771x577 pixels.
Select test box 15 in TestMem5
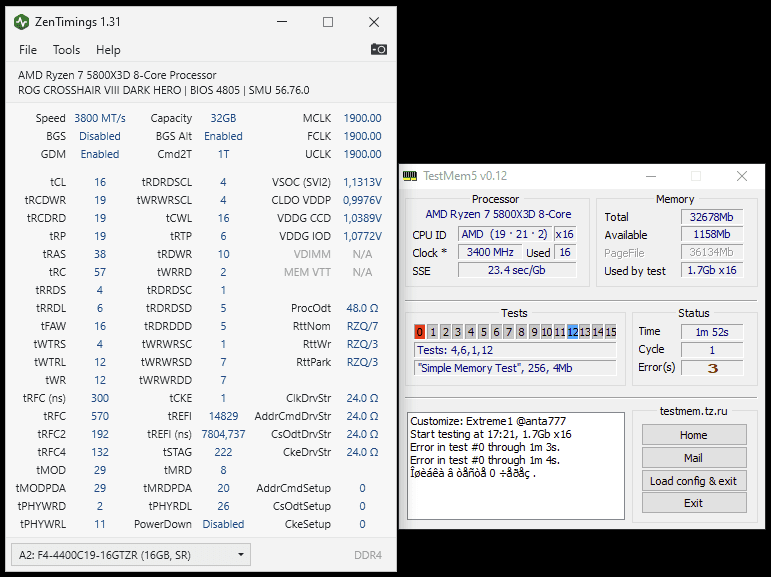click(611, 332)
